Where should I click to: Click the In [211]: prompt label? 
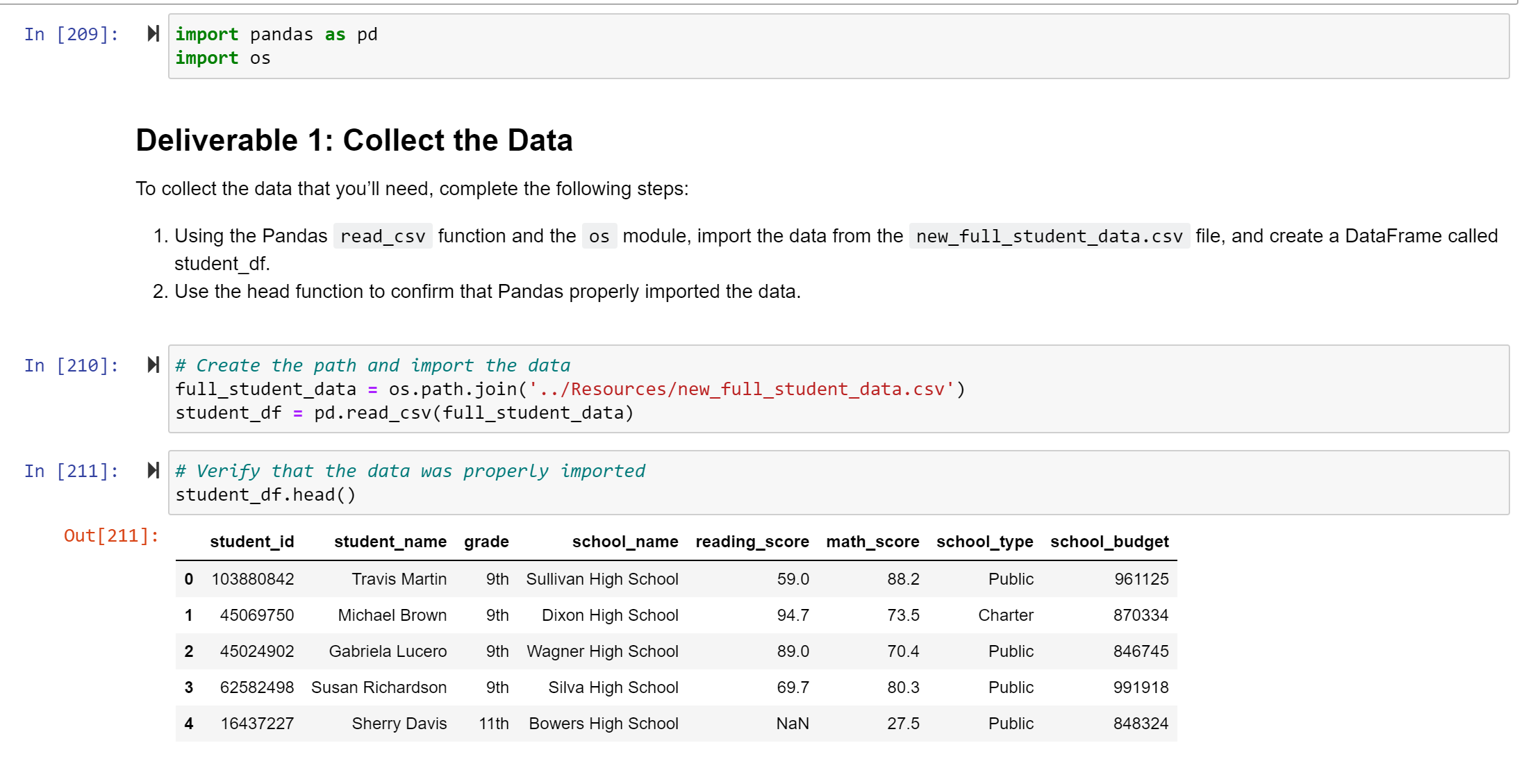[72, 471]
